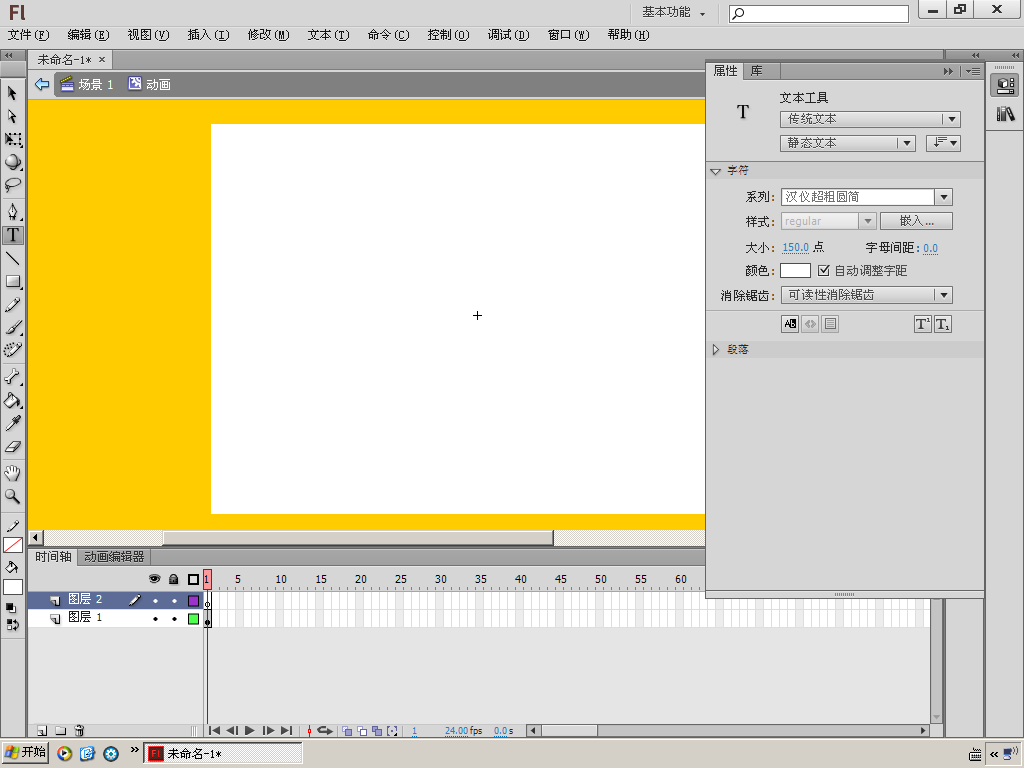Select the Lasso tool

click(12, 185)
